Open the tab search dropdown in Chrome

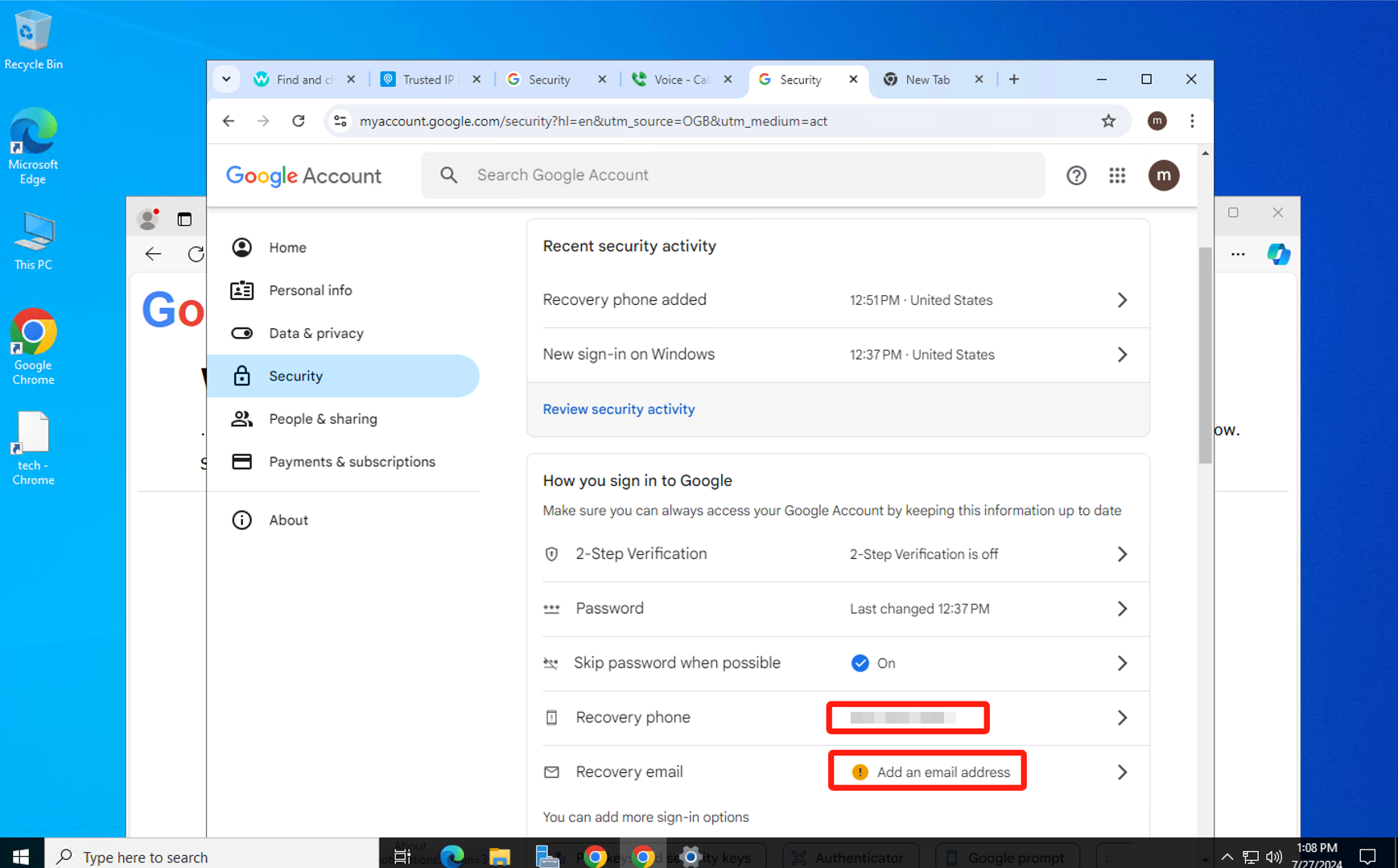click(226, 79)
